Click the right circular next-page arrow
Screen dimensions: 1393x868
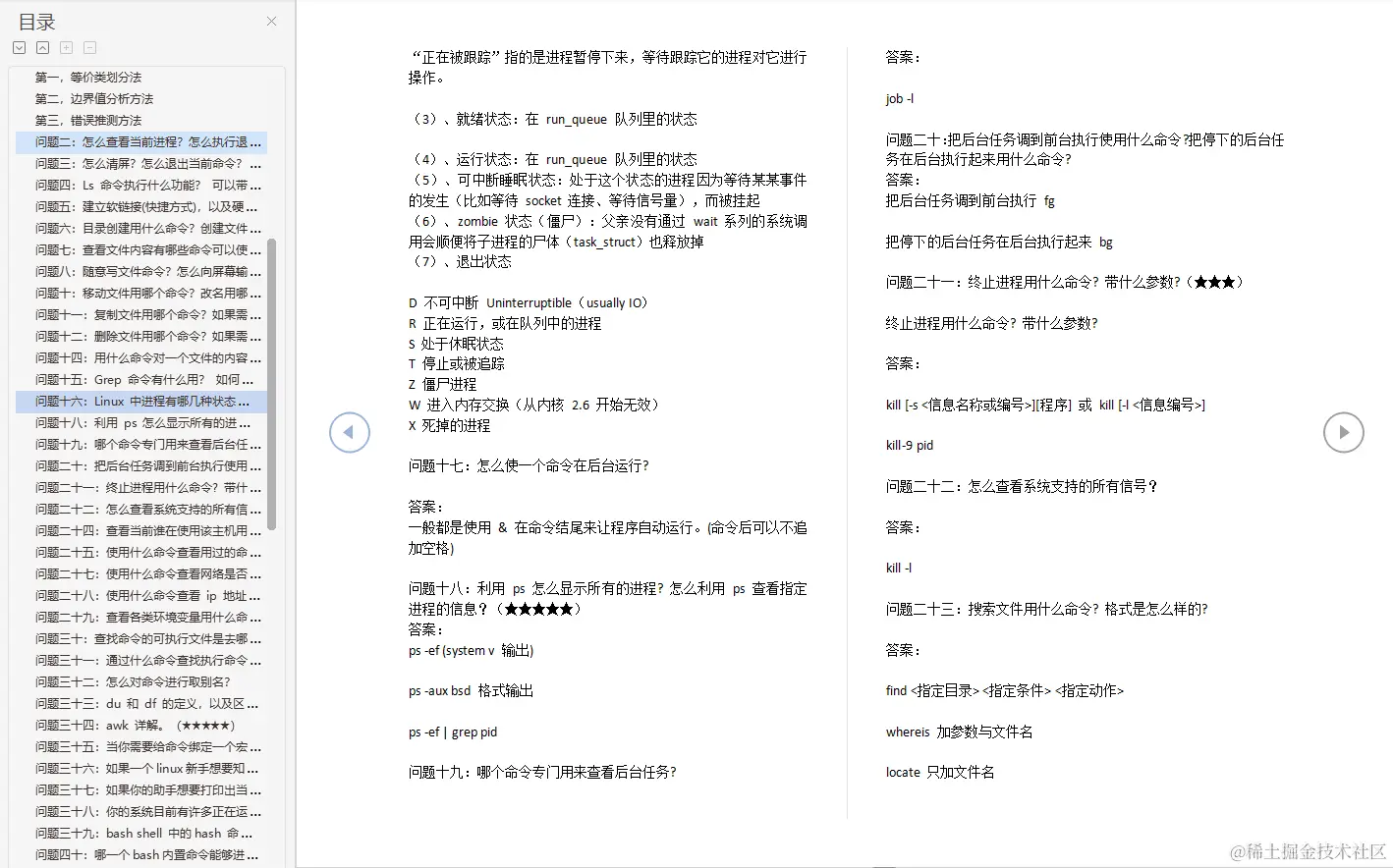[1344, 432]
